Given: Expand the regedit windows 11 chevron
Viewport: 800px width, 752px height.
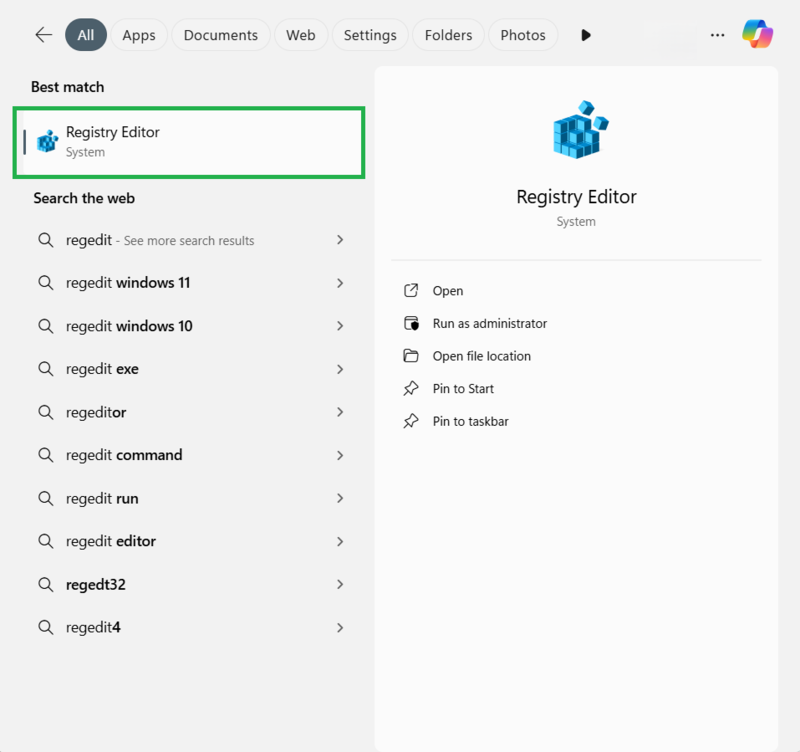Looking at the screenshot, I should (340, 283).
